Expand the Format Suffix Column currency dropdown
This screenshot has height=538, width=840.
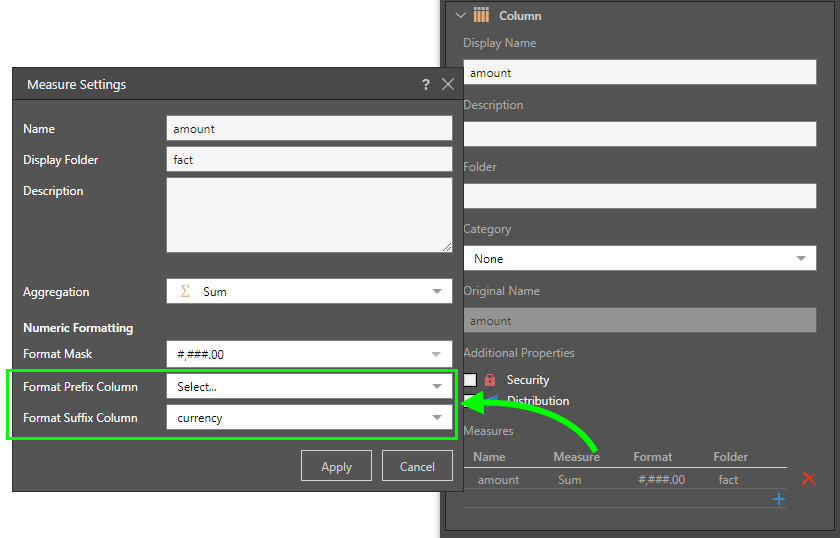pos(437,418)
